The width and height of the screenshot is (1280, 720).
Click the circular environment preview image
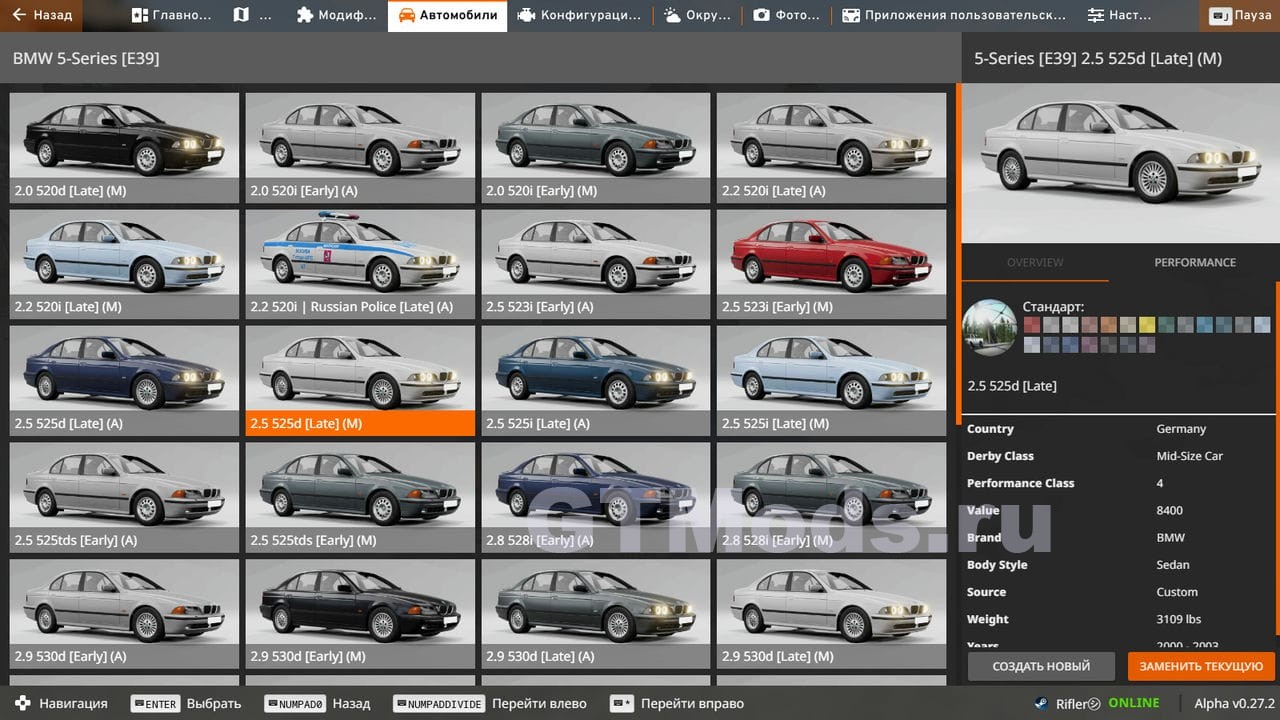[x=990, y=327]
